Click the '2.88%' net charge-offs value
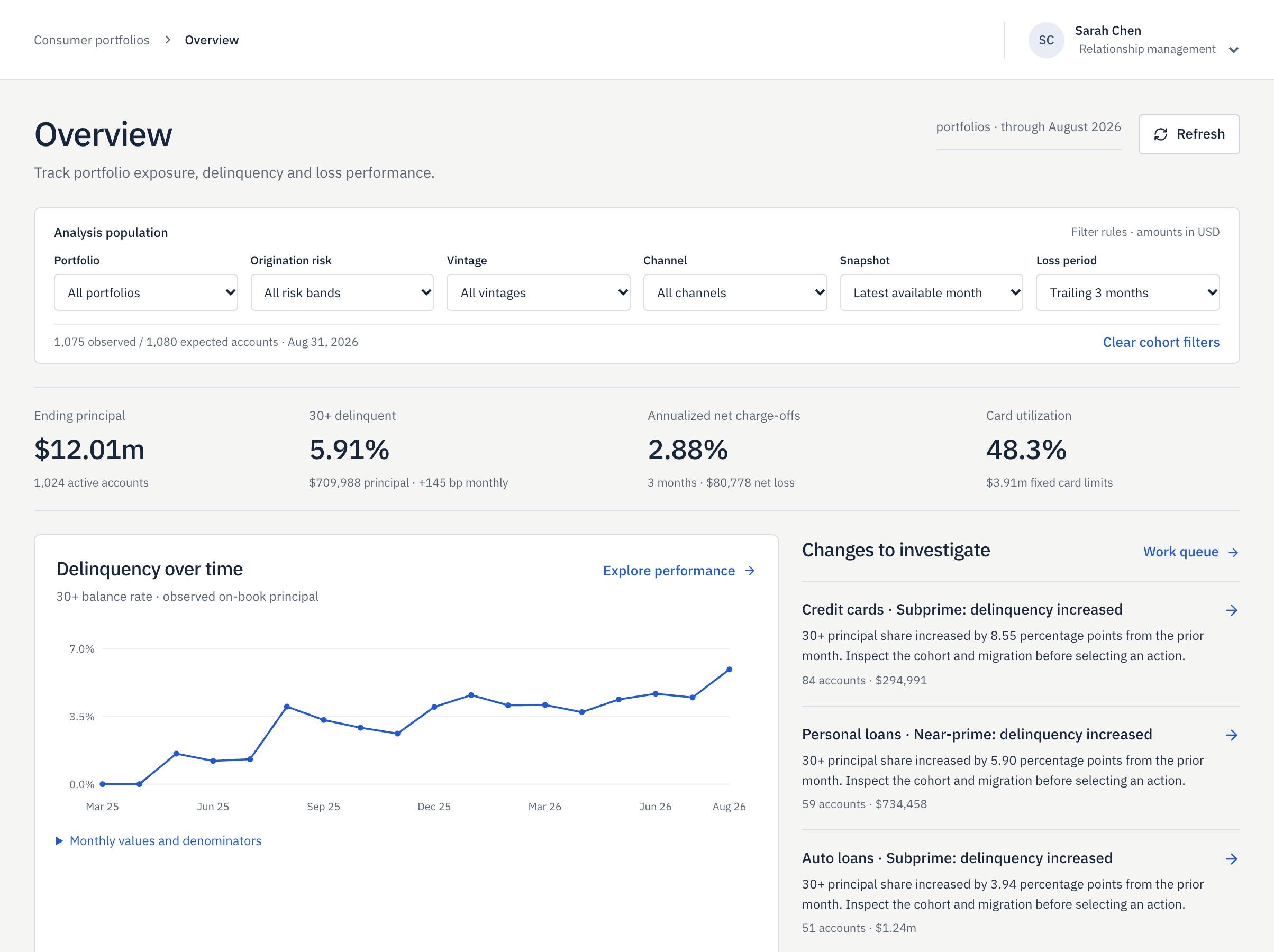 pos(688,449)
